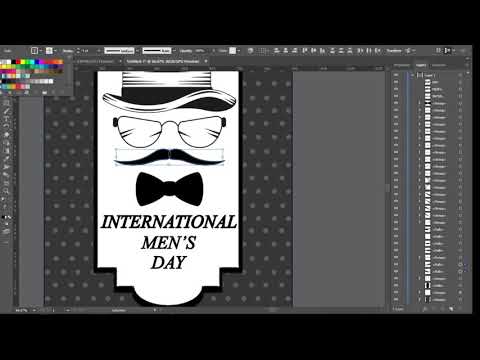Image resolution: width=480 pixels, height=360 pixels.
Task: Click Vertical Align Top icon
Action: (305, 51)
